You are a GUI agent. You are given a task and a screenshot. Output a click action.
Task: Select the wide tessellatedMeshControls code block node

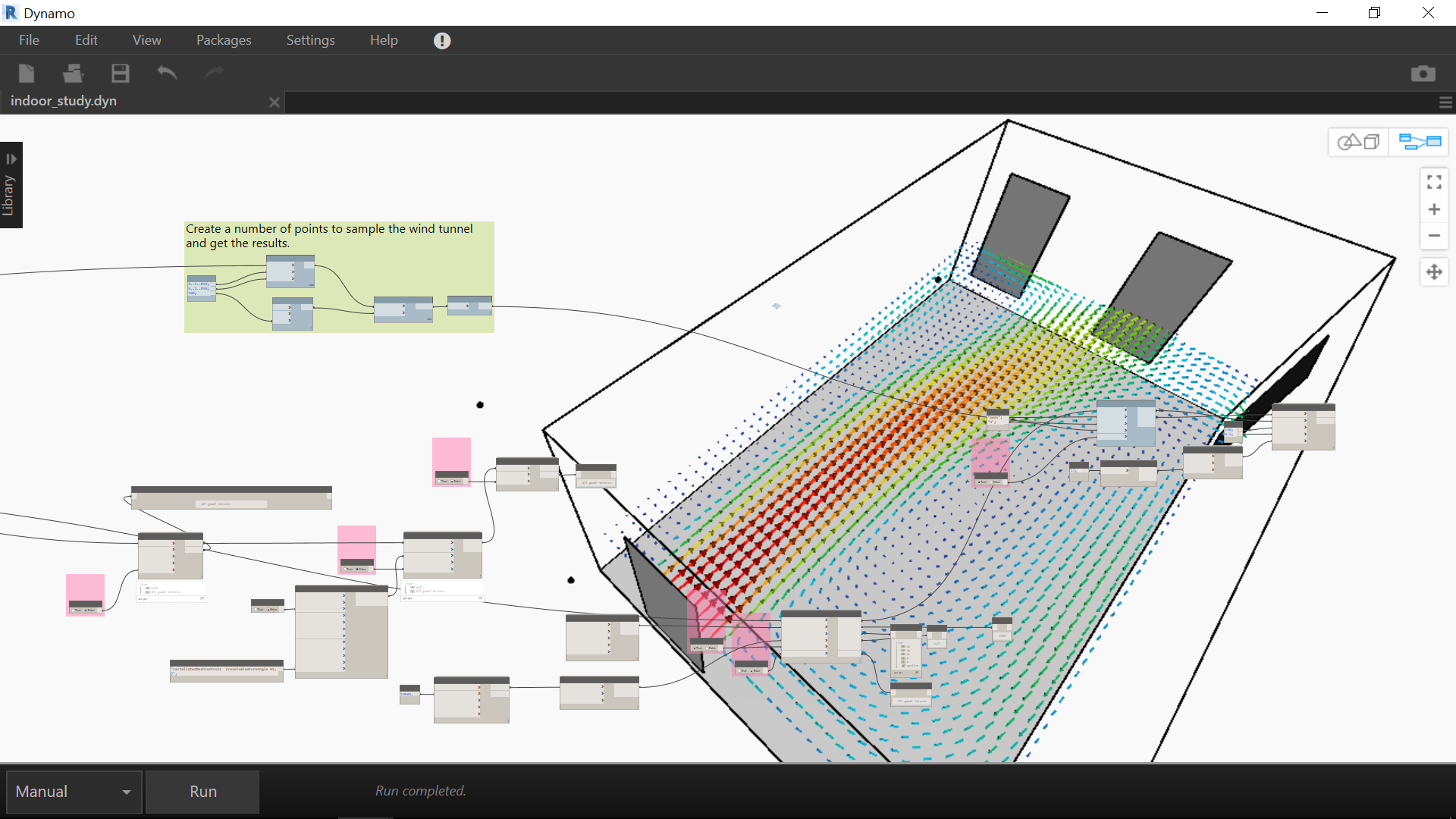[x=227, y=671]
